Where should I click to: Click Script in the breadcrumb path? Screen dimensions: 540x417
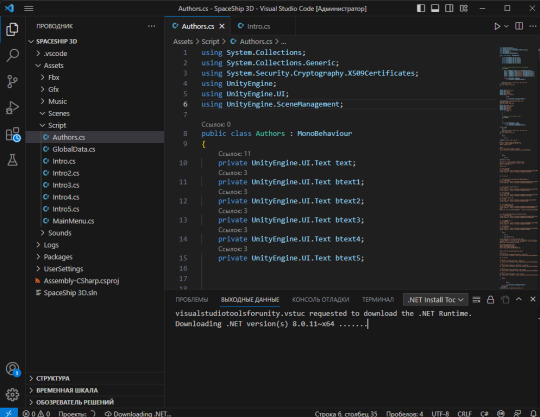[x=210, y=42]
